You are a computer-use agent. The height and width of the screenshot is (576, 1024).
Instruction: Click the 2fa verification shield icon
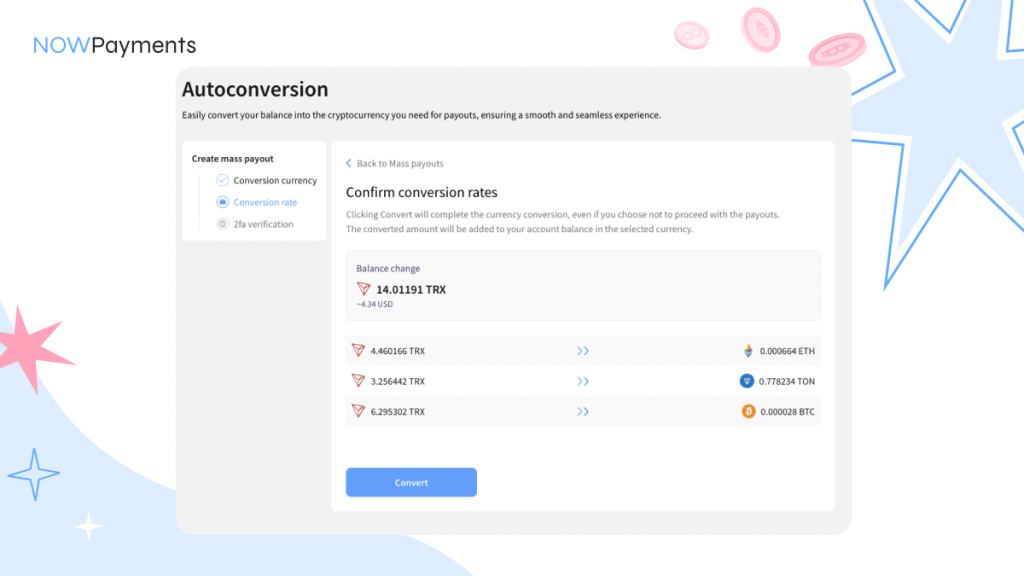pos(222,224)
